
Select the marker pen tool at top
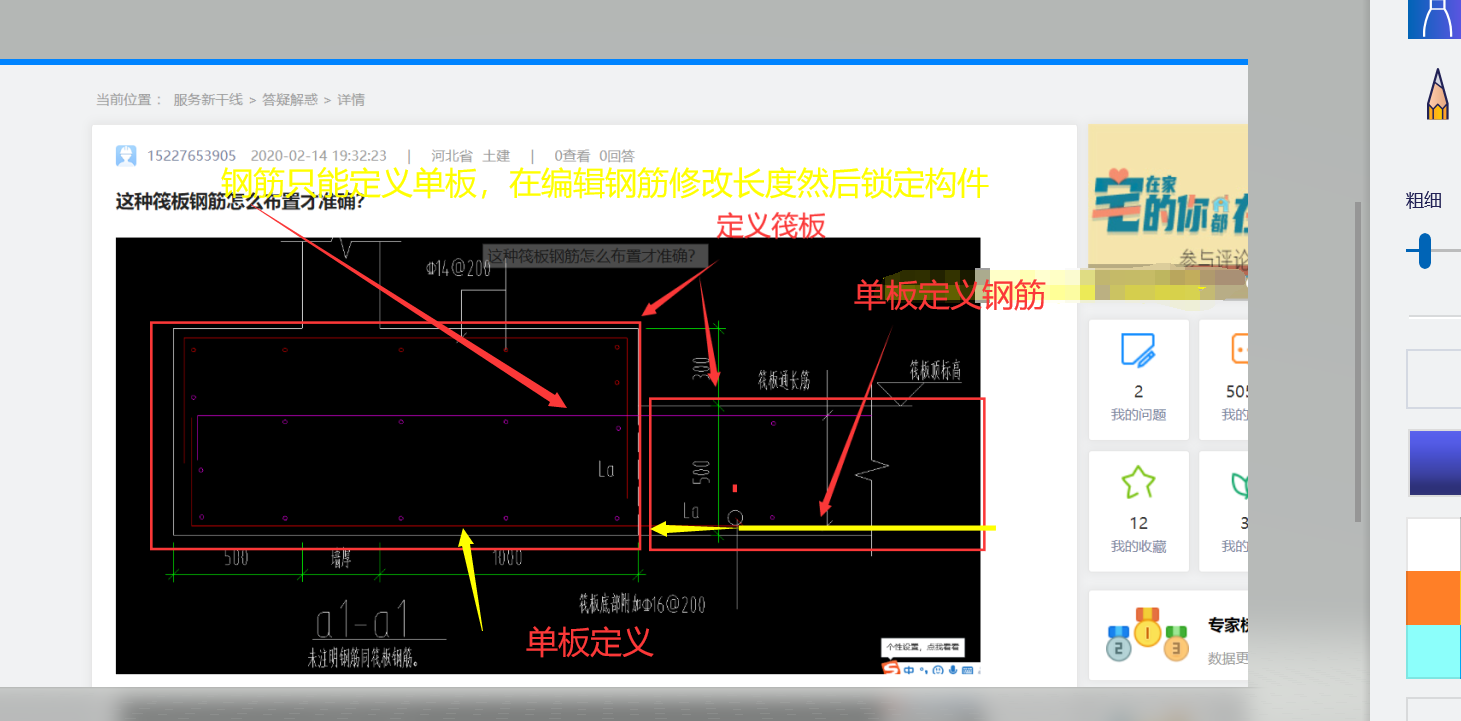tap(1435, 19)
